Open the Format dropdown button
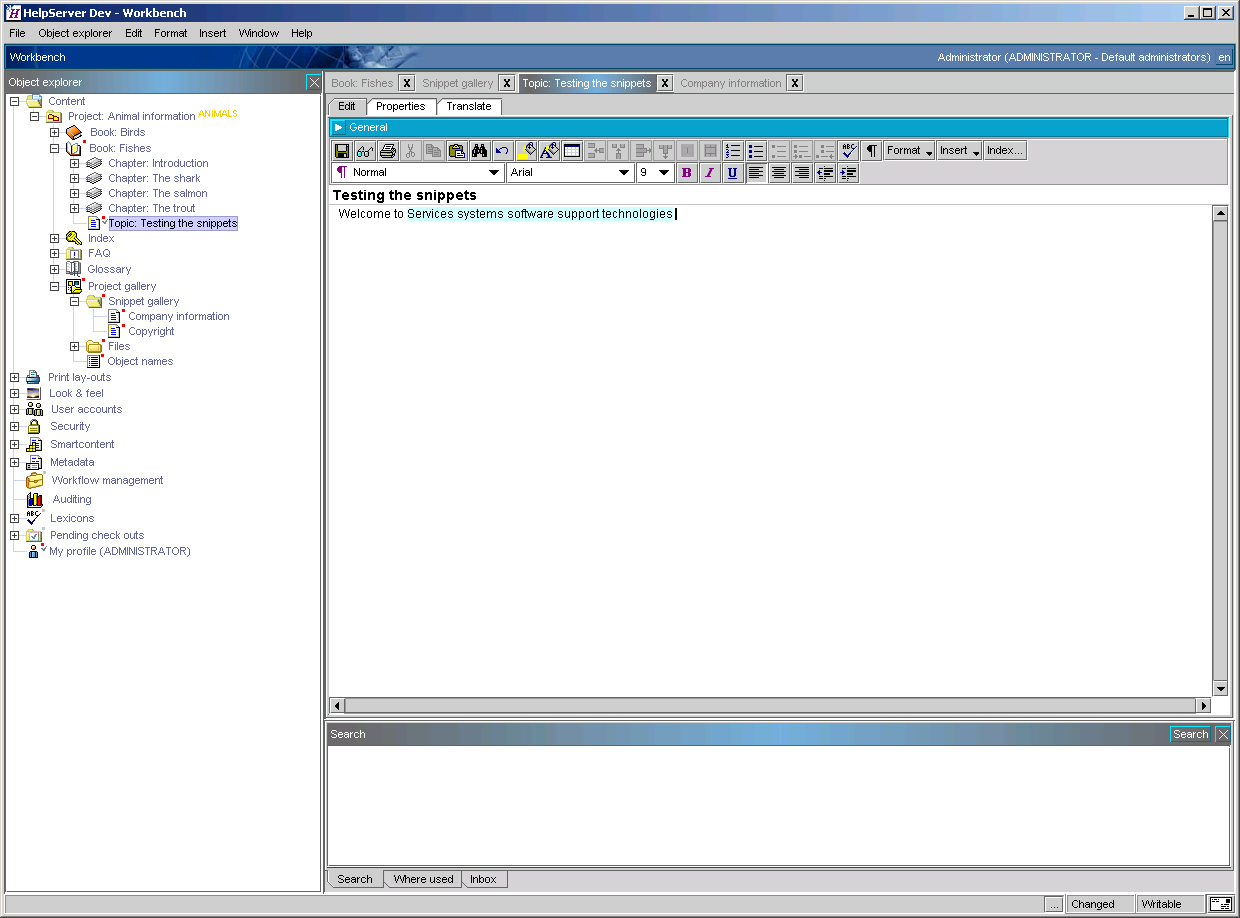1240x918 pixels. [x=909, y=151]
